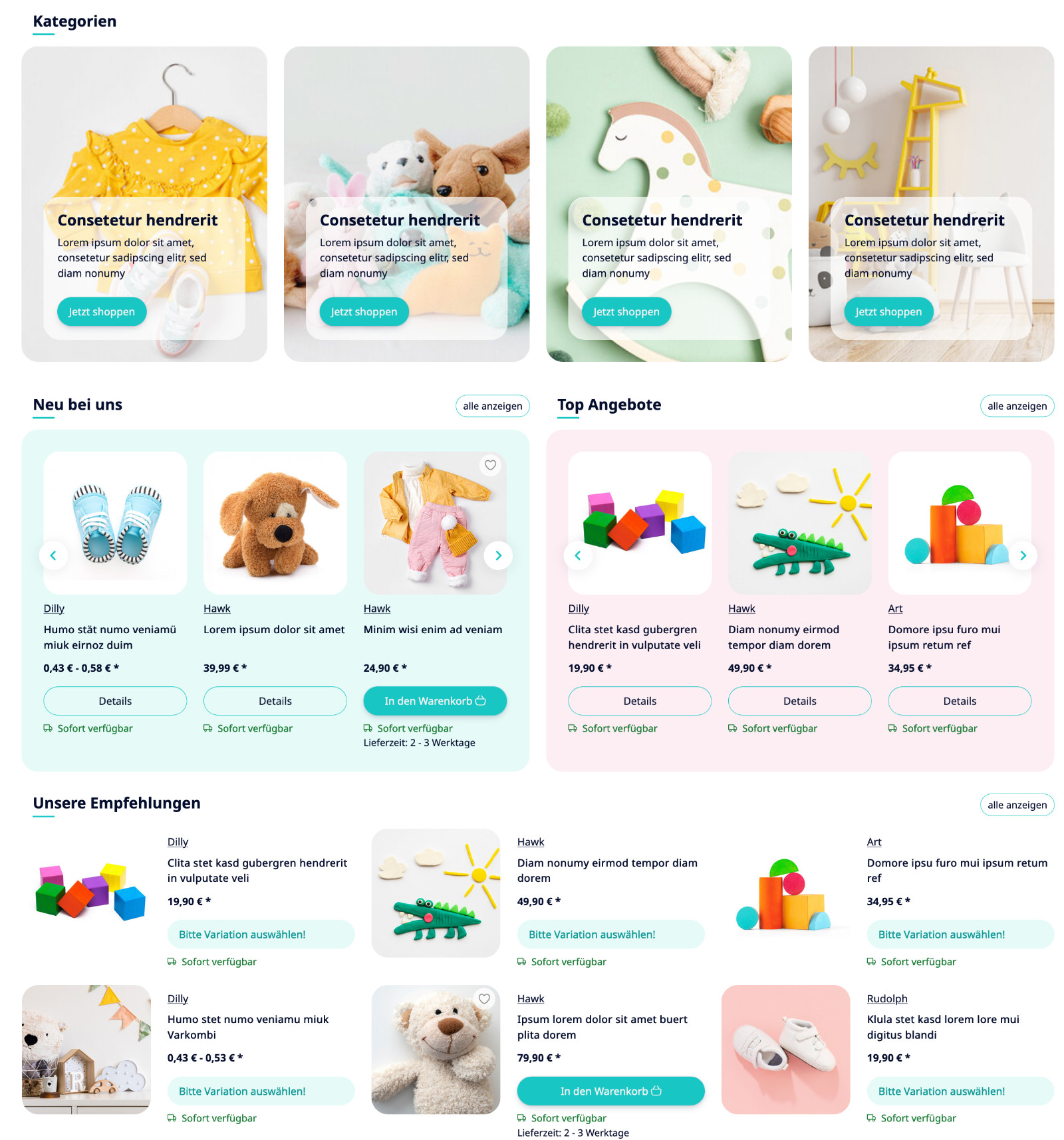Add Minim wisi enim ad veniam to Warenkorb
The height and width of the screenshot is (1140, 1064).
point(435,701)
